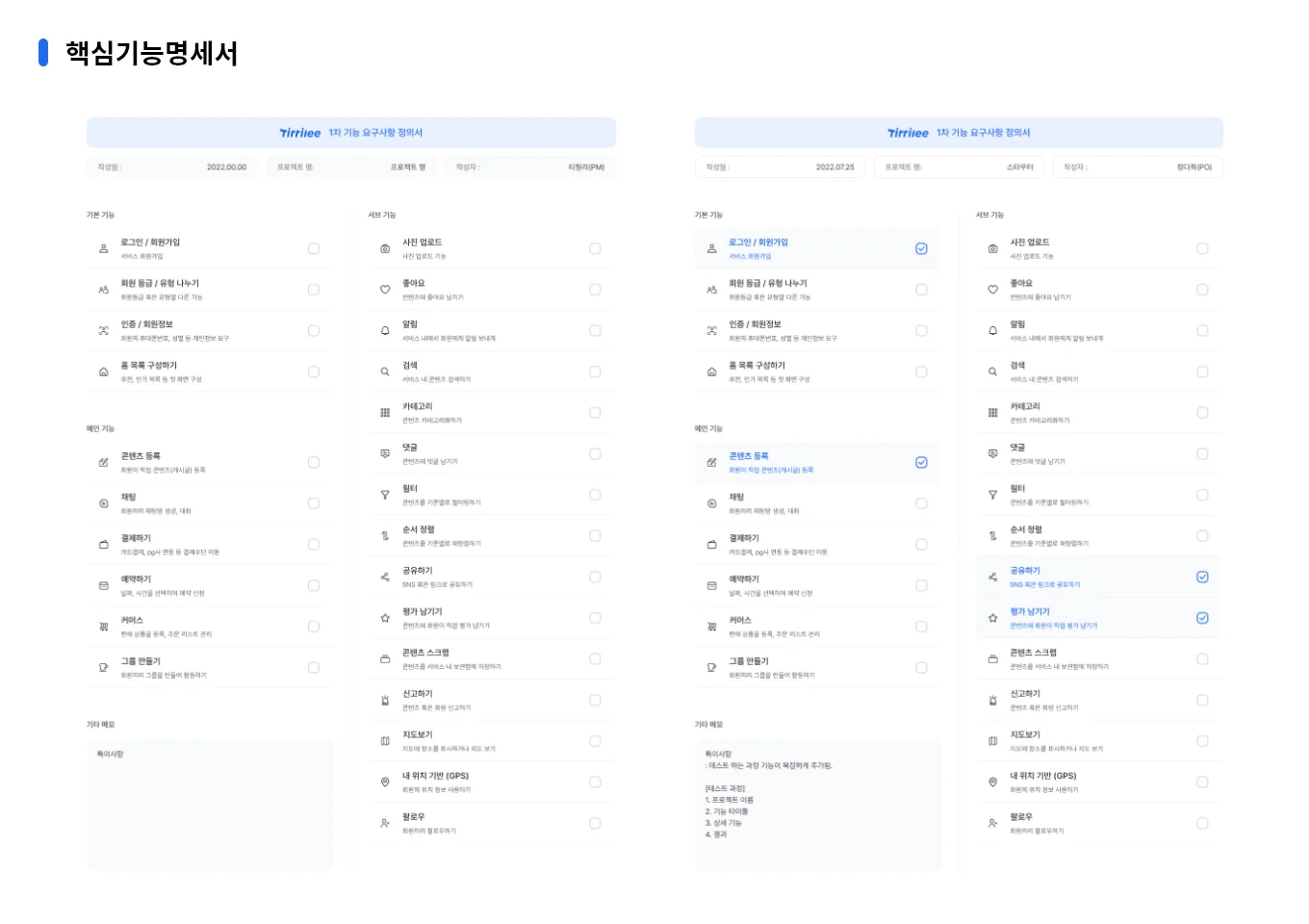The image size is (1309, 924).
Task: Click the 평가 남기기 star icon in the 2022.07.25 form
Action: click(x=992, y=618)
